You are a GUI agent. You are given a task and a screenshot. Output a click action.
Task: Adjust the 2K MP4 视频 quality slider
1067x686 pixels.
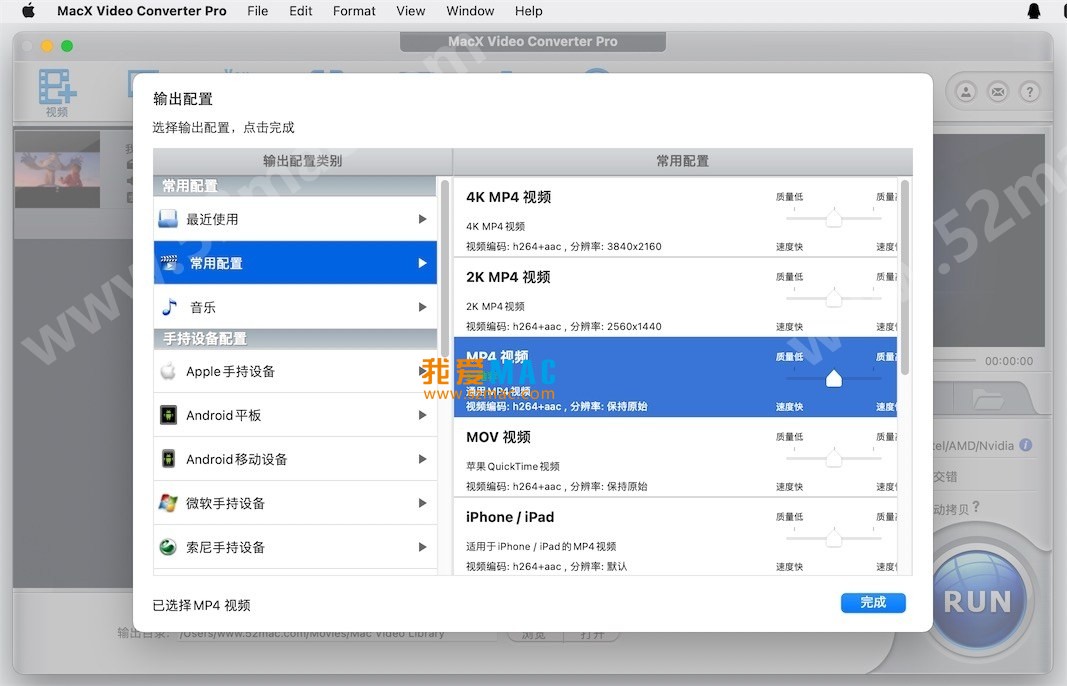point(834,298)
